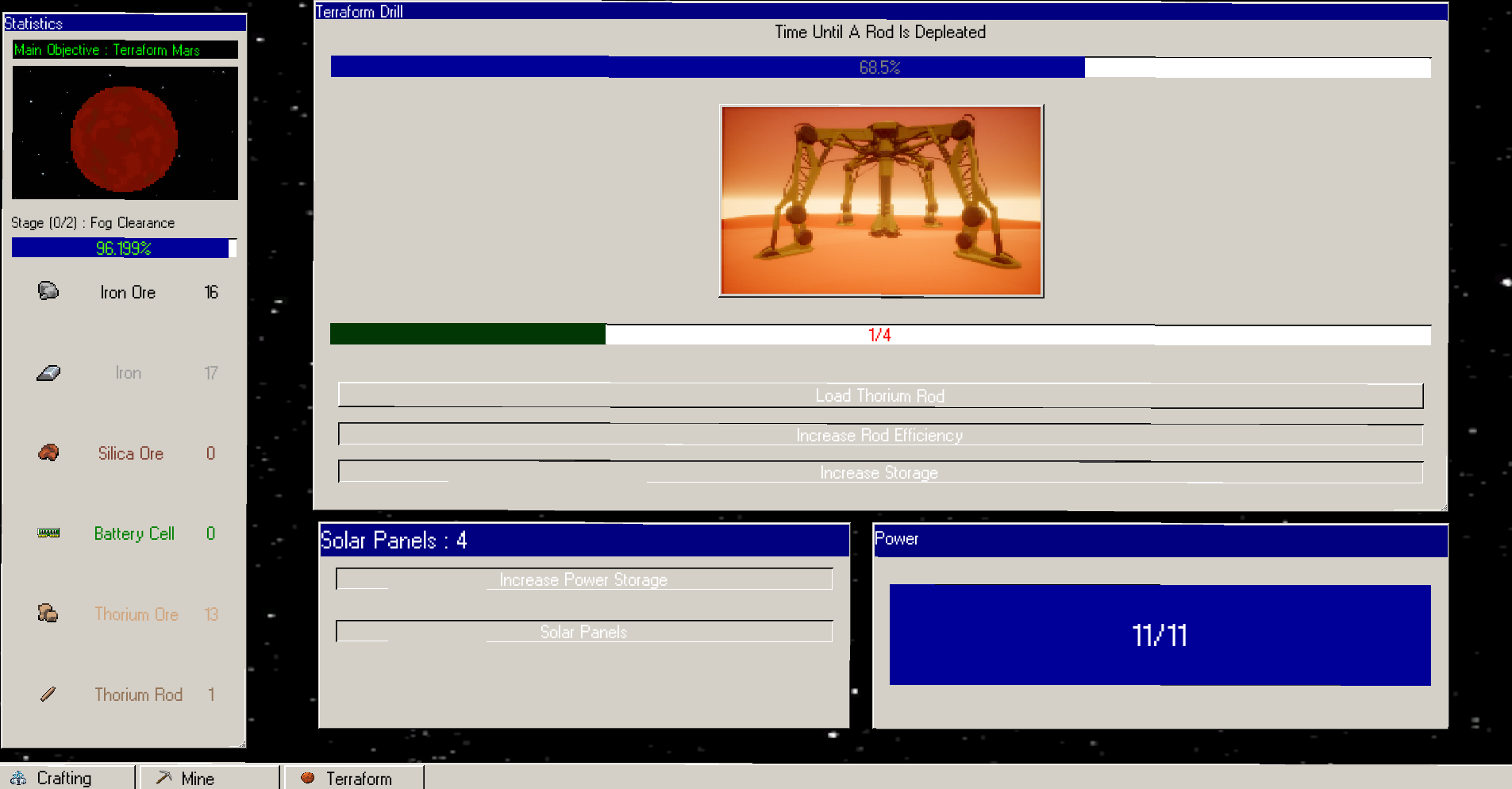Click the 1/4 rod storage bar
Image resolution: width=1512 pixels, height=789 pixels.
pos(880,334)
